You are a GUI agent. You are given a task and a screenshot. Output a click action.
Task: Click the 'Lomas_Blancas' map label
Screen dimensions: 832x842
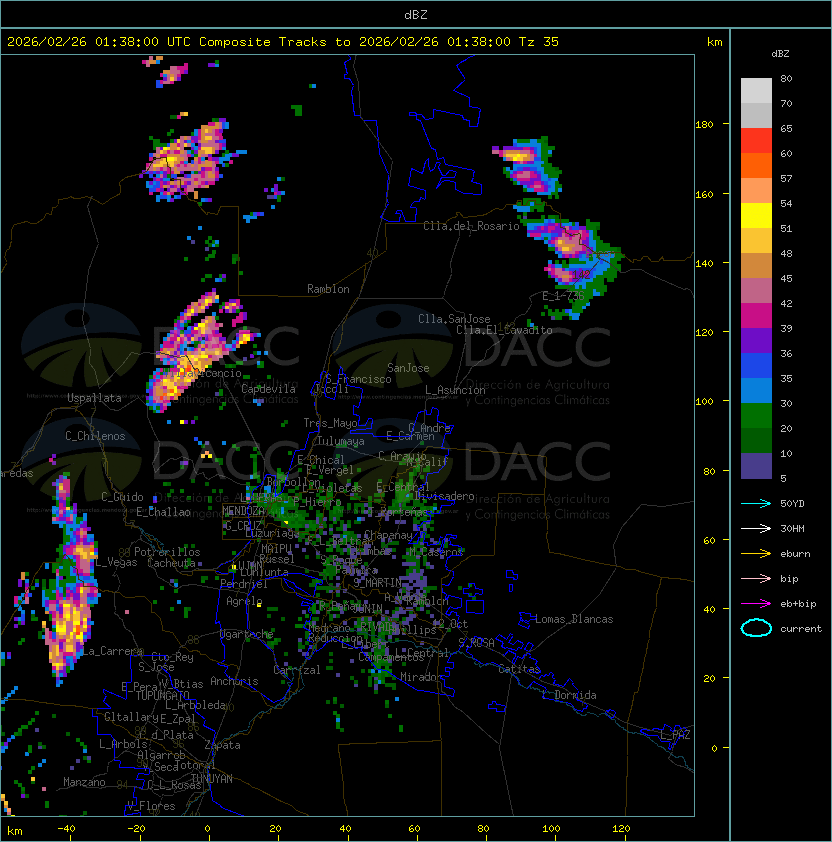pos(574,619)
